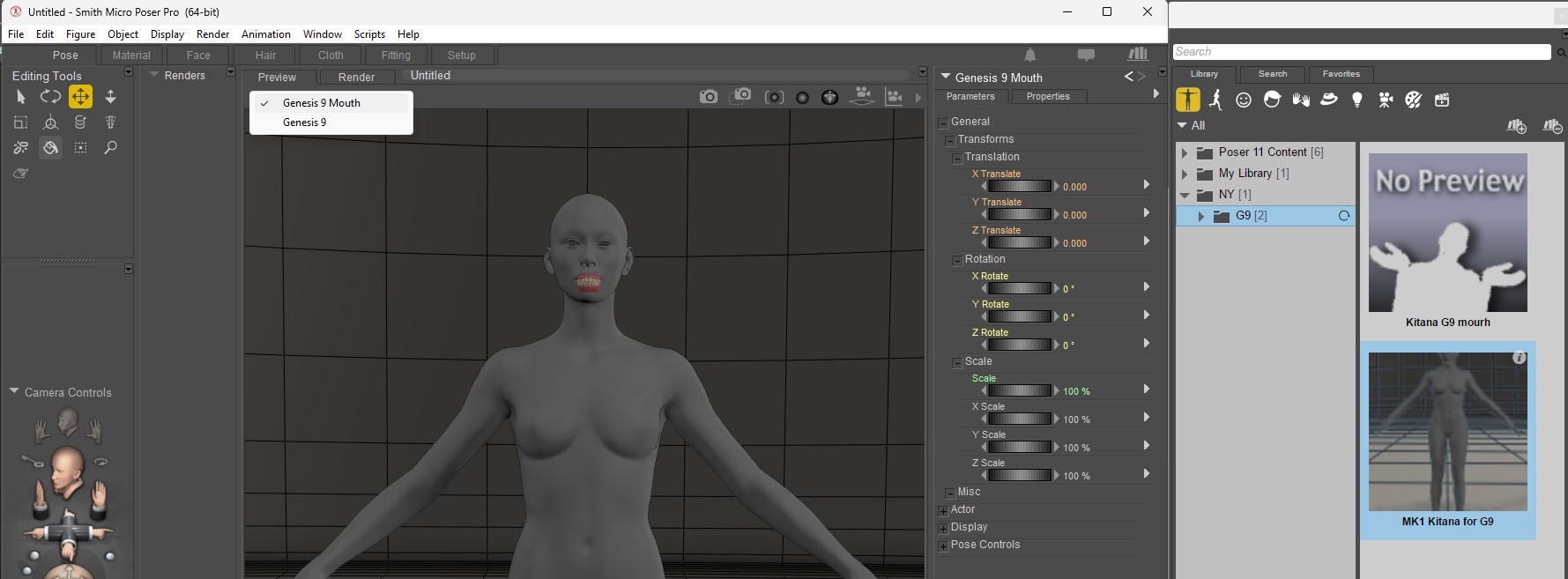This screenshot has width=1568, height=579.
Task: Collapse the NY folder
Action: (x=1185, y=195)
